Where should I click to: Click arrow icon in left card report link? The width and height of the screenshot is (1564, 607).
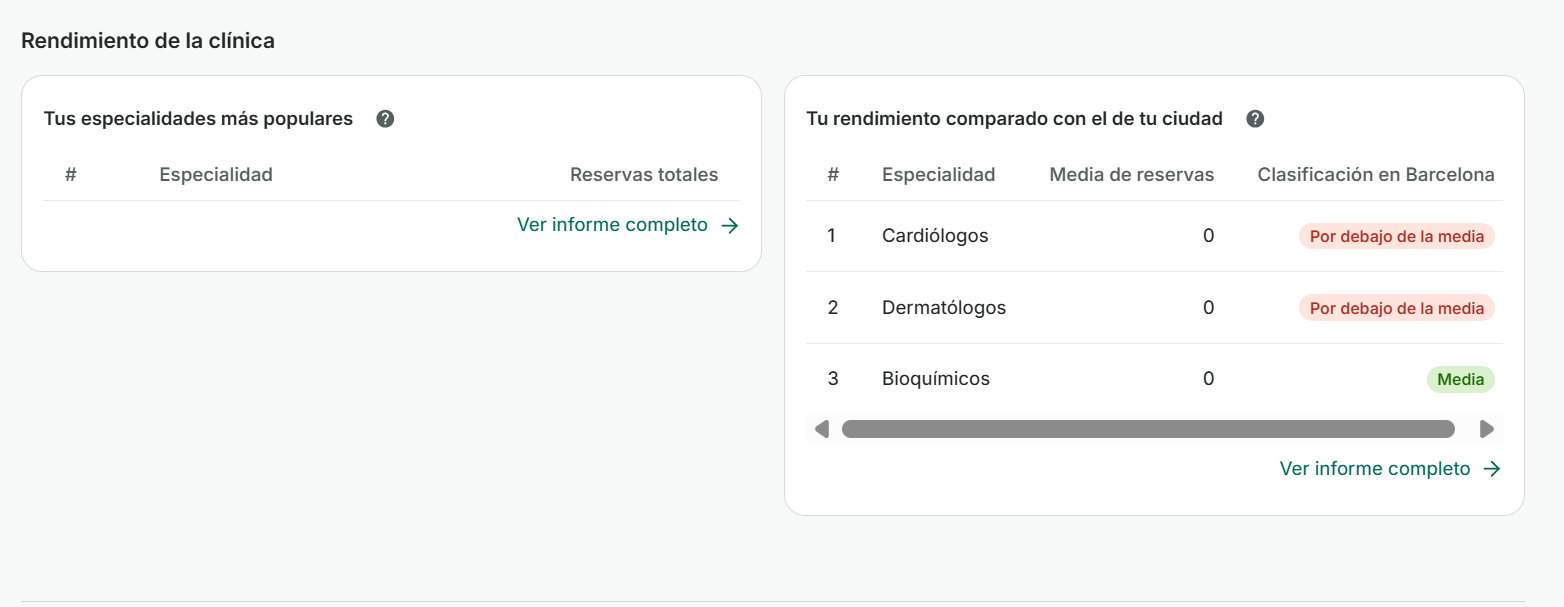click(730, 226)
